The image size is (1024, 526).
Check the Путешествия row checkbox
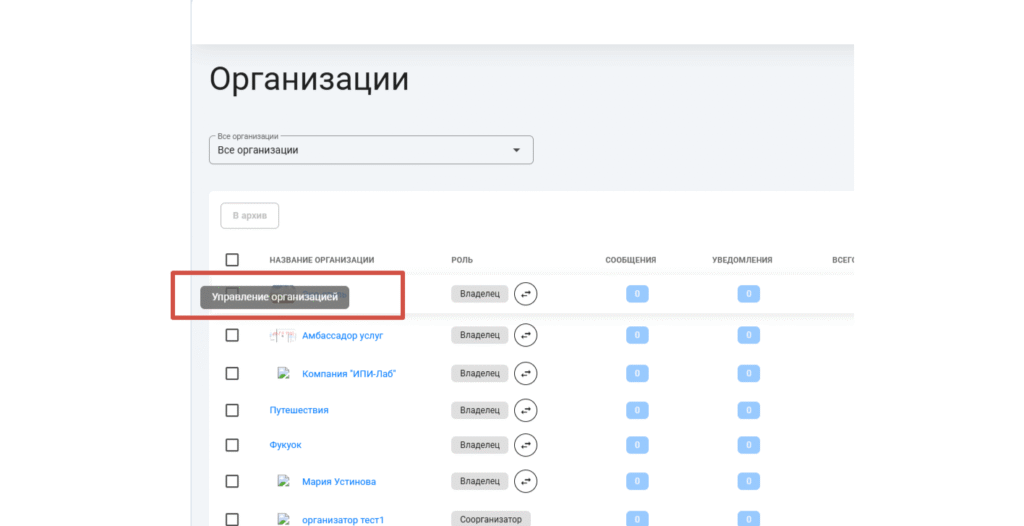232,410
